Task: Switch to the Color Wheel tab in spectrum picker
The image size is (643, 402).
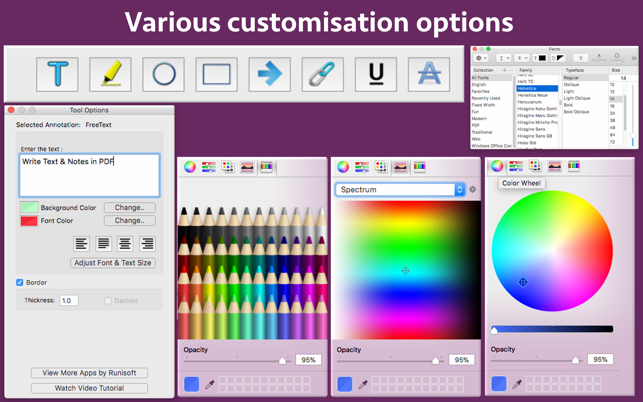Action: coord(343,167)
